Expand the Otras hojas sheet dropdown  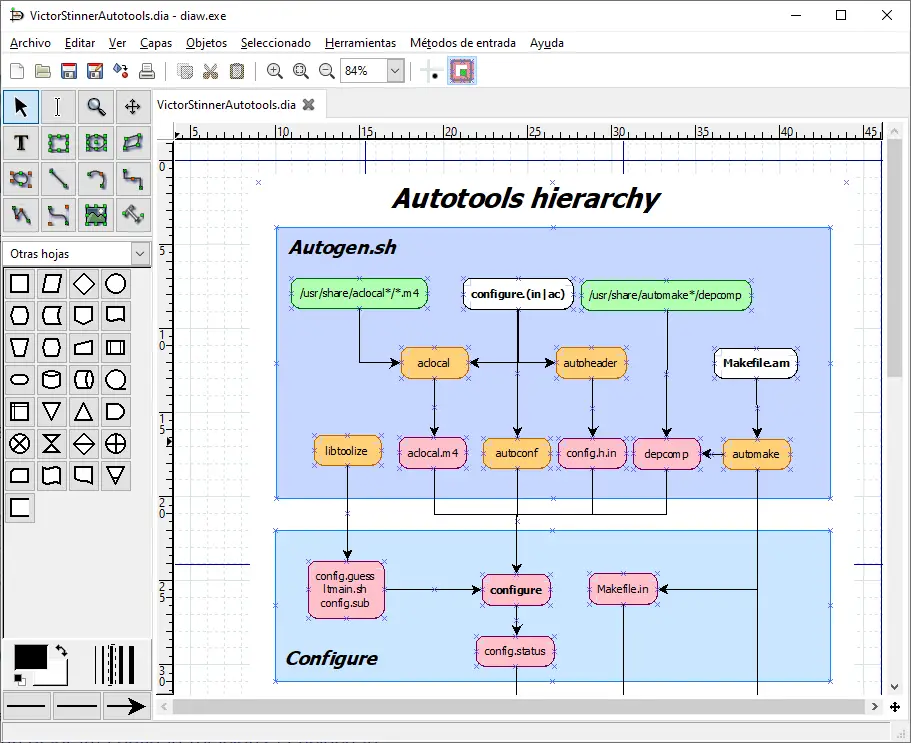139,254
